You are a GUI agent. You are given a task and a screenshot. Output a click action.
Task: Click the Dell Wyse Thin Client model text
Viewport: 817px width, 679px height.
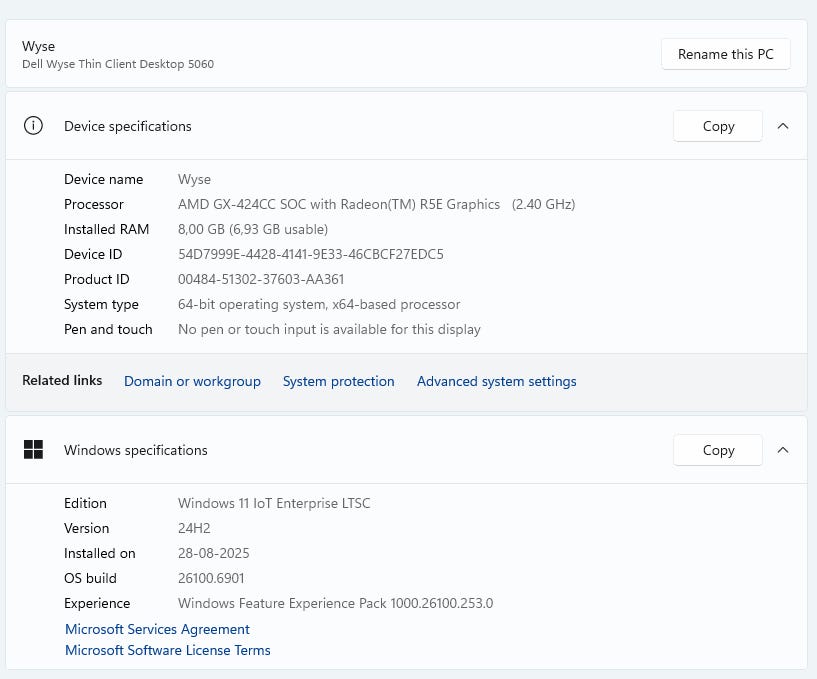(118, 64)
